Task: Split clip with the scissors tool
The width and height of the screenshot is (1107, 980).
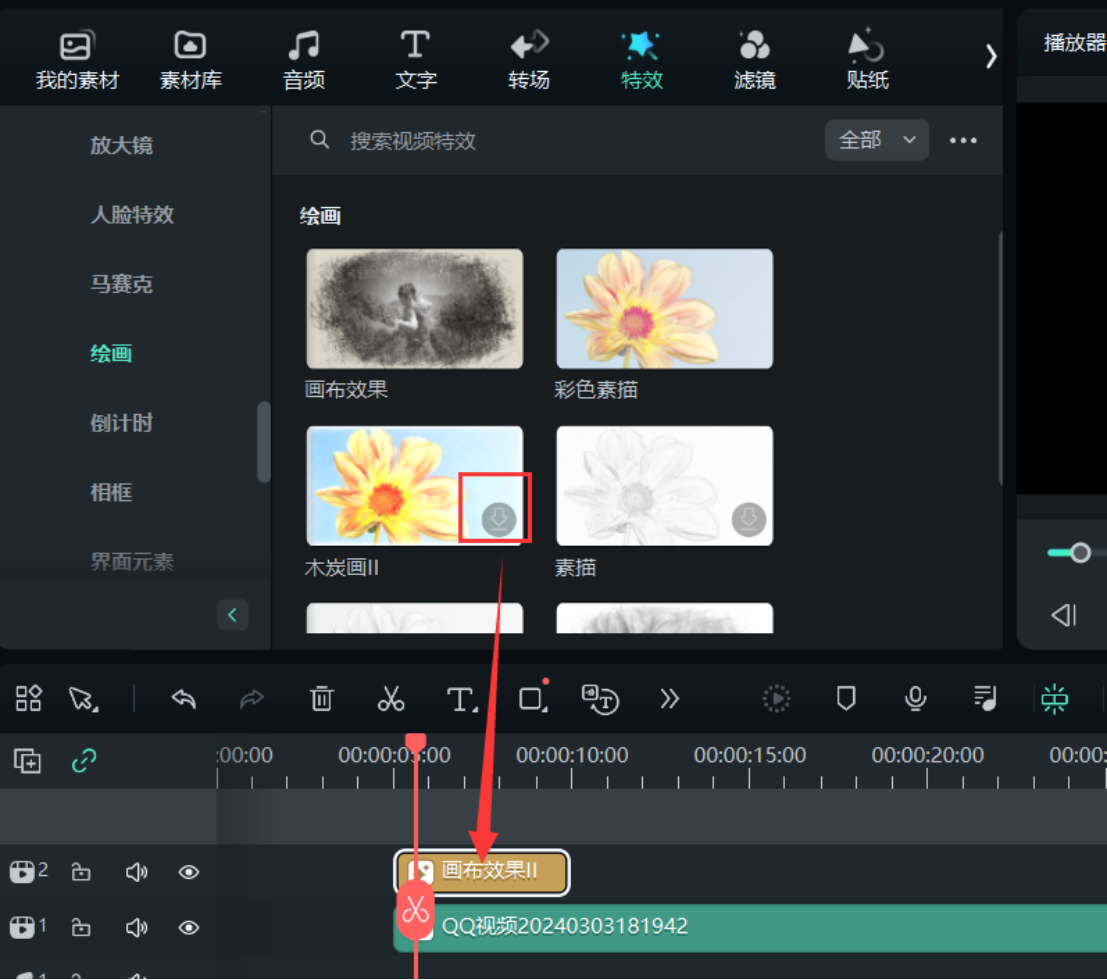Action: [390, 698]
